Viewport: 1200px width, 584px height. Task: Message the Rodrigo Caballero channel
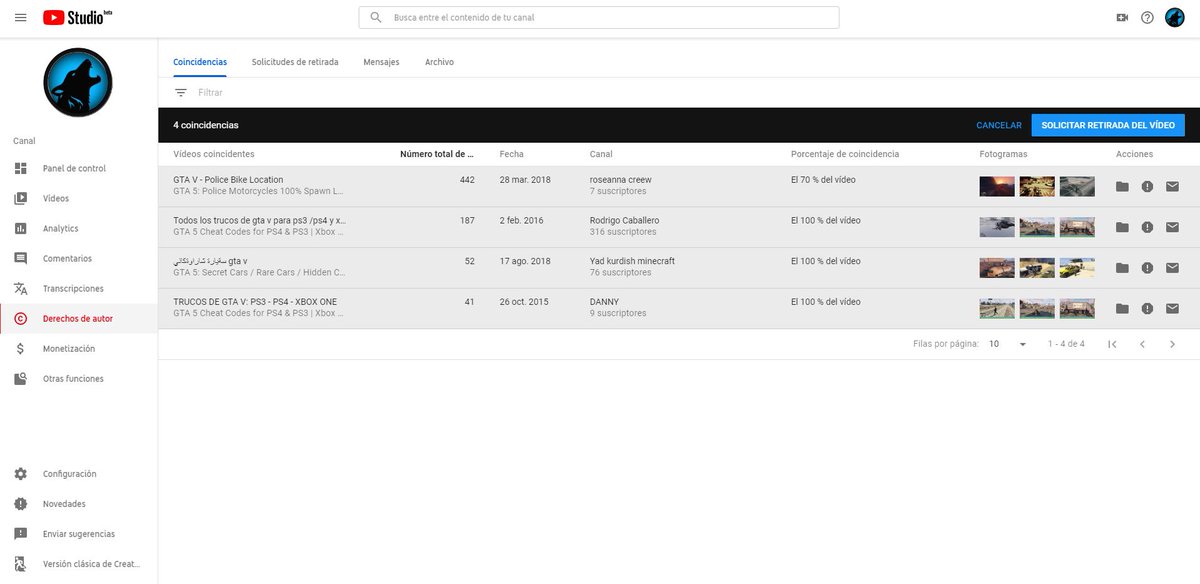(x=1172, y=227)
